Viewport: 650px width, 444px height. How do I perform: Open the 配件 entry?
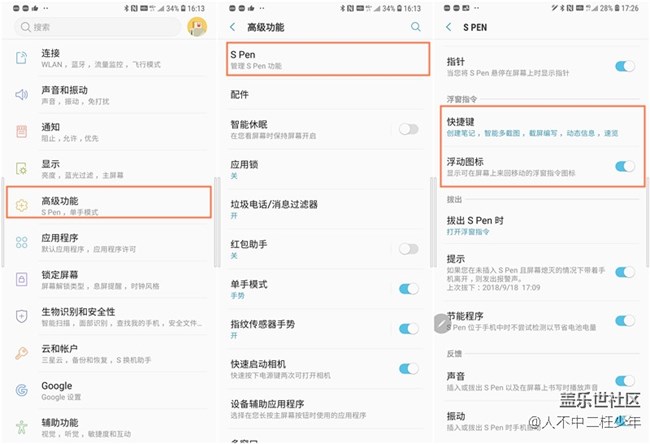click(x=326, y=95)
